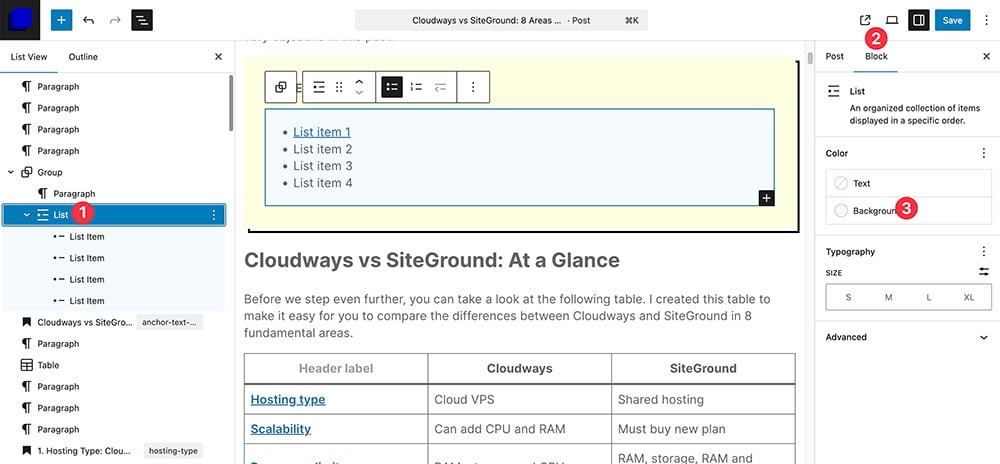The image size is (1000, 464).
Task: Open block toolbar more options
Action: tap(473, 87)
